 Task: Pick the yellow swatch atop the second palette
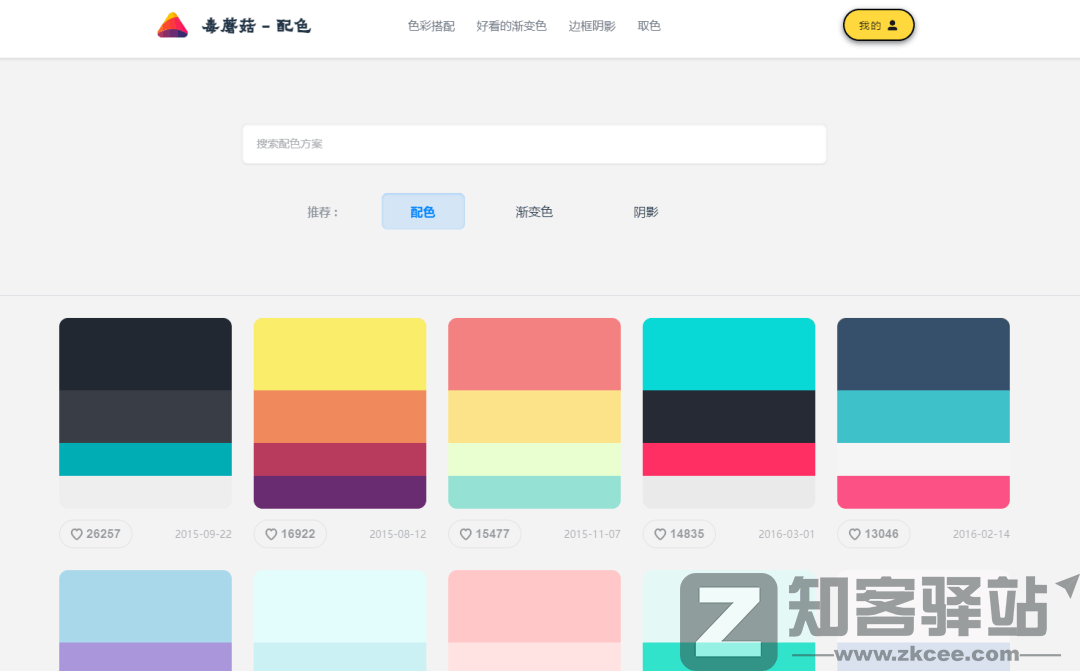click(340, 354)
